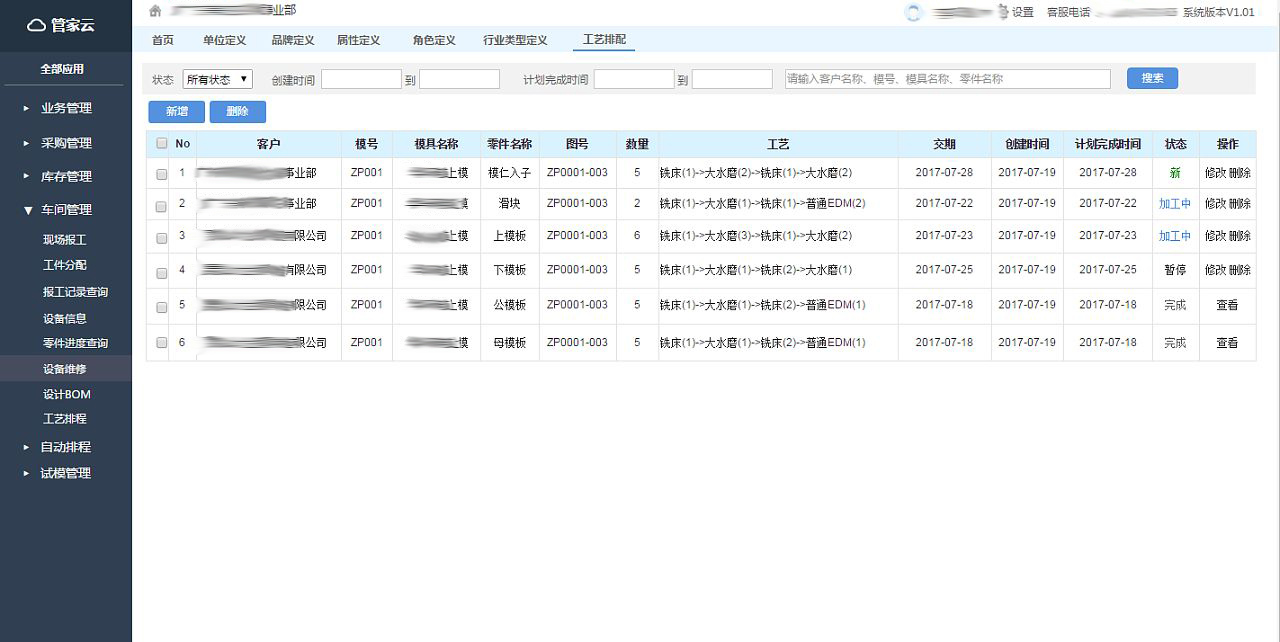1280x642 pixels.
Task: Open the 品牌定义 tab
Action: 292,41
